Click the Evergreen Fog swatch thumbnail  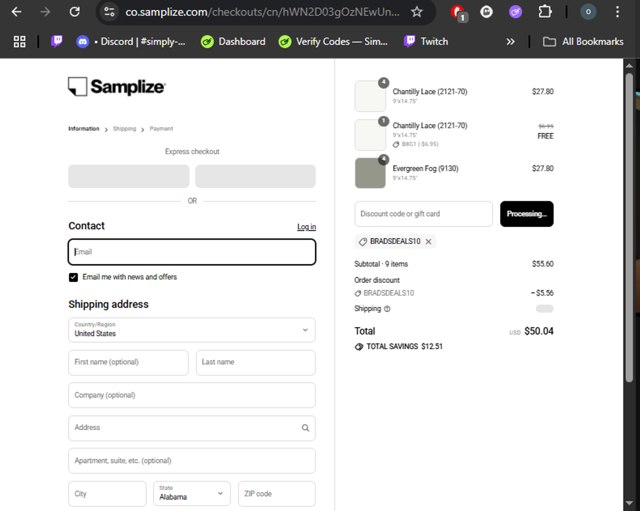370,173
